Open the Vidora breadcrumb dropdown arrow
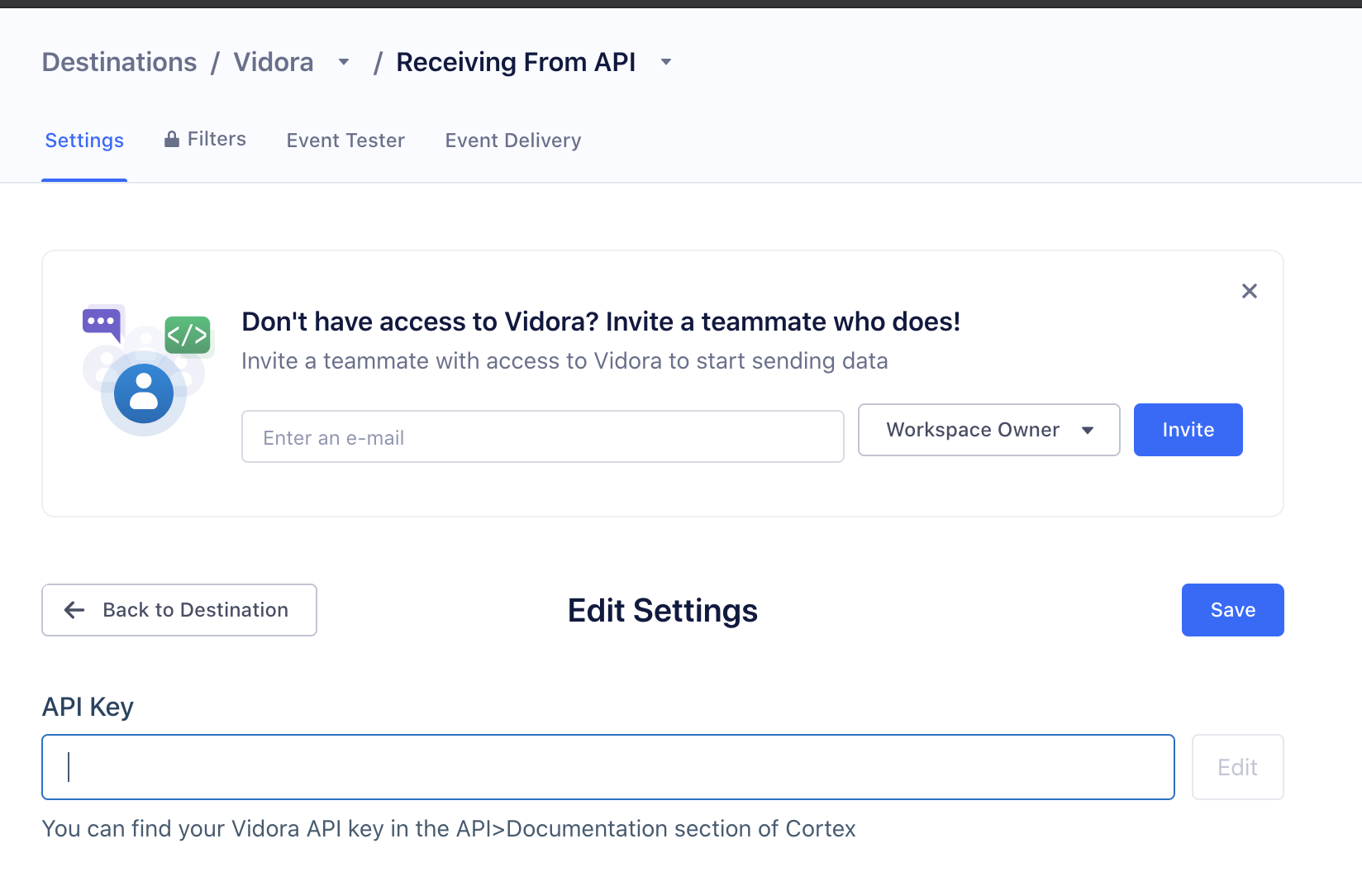Viewport: 1362px width, 896px height. click(x=344, y=62)
